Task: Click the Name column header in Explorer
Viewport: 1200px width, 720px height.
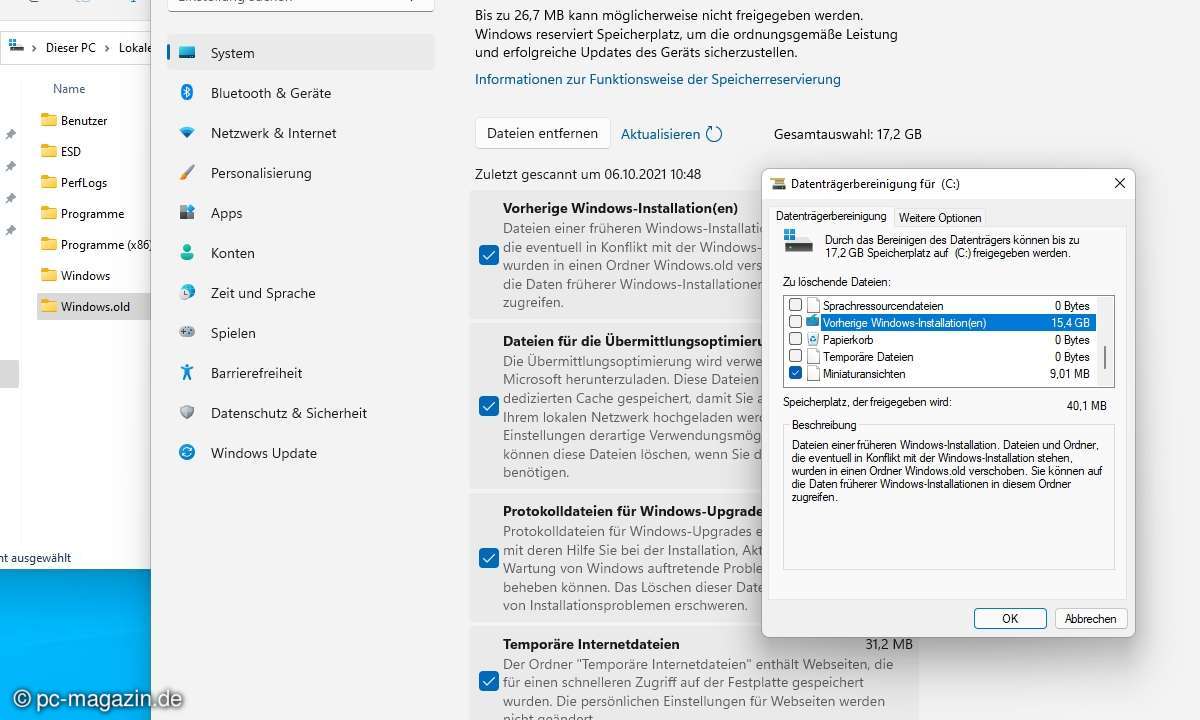Action: (69, 89)
